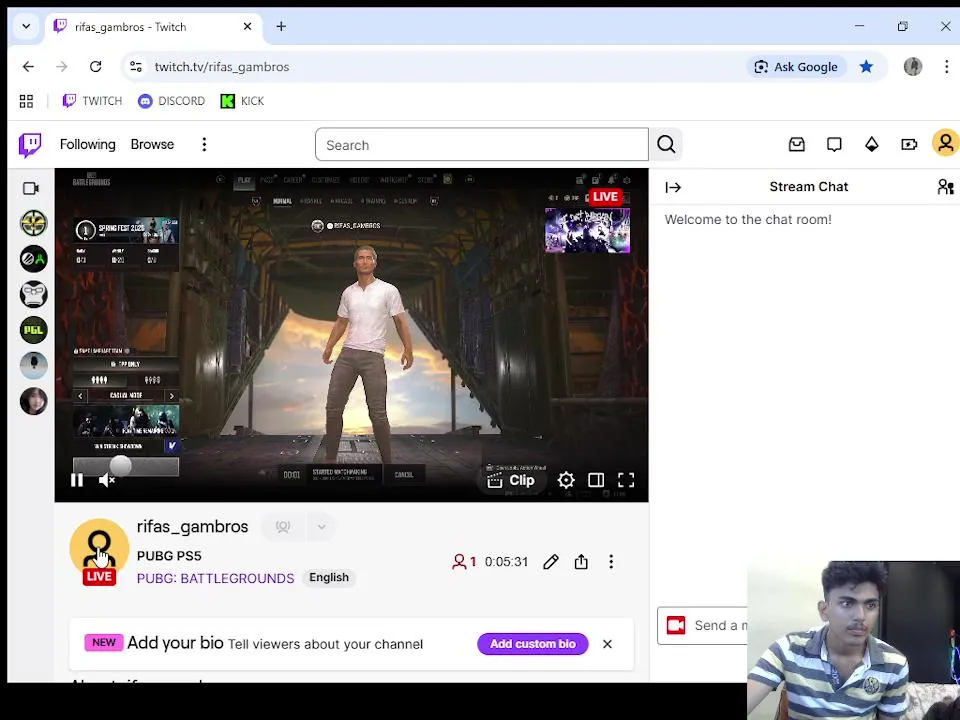Close the rifas_gambros Twitch tab

click(x=247, y=26)
